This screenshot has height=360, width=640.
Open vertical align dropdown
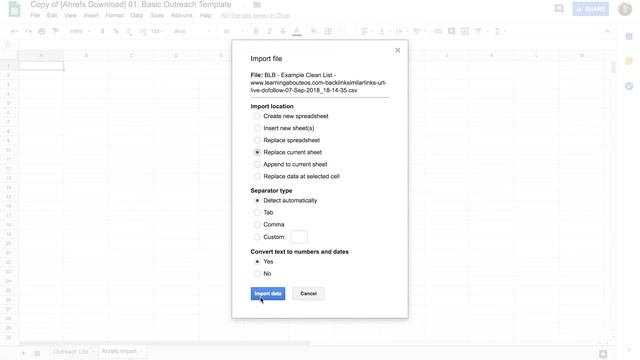tap(384, 31)
